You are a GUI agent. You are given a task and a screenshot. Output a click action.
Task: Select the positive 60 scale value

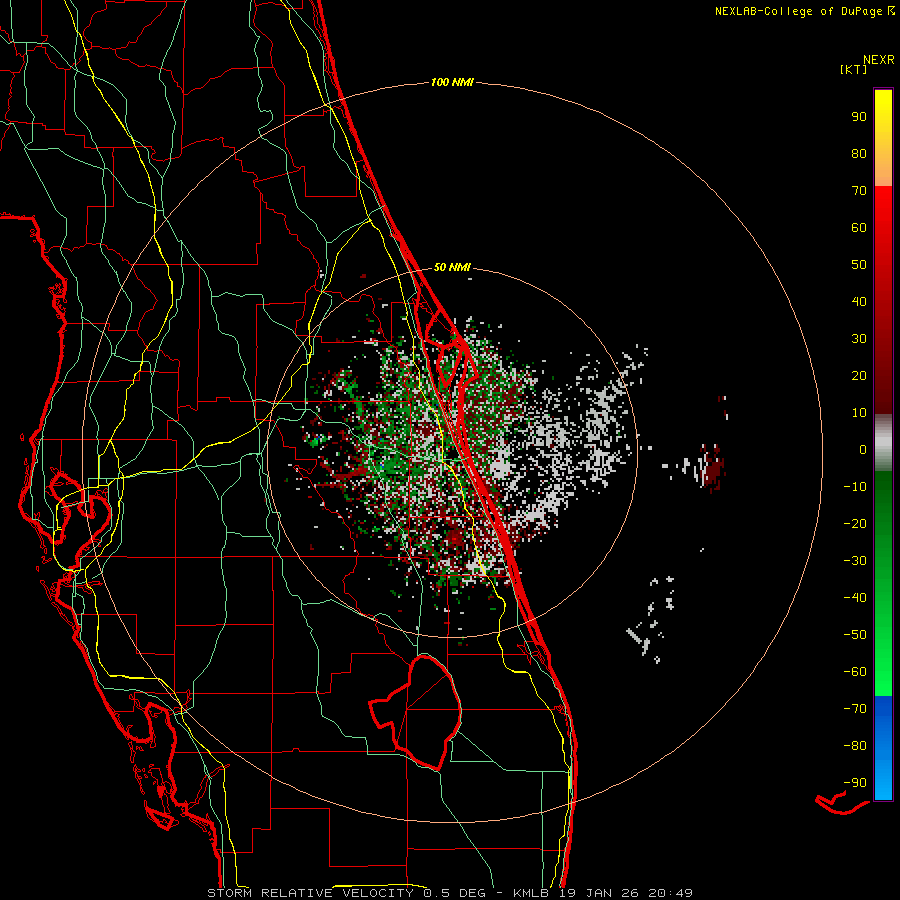click(x=859, y=227)
